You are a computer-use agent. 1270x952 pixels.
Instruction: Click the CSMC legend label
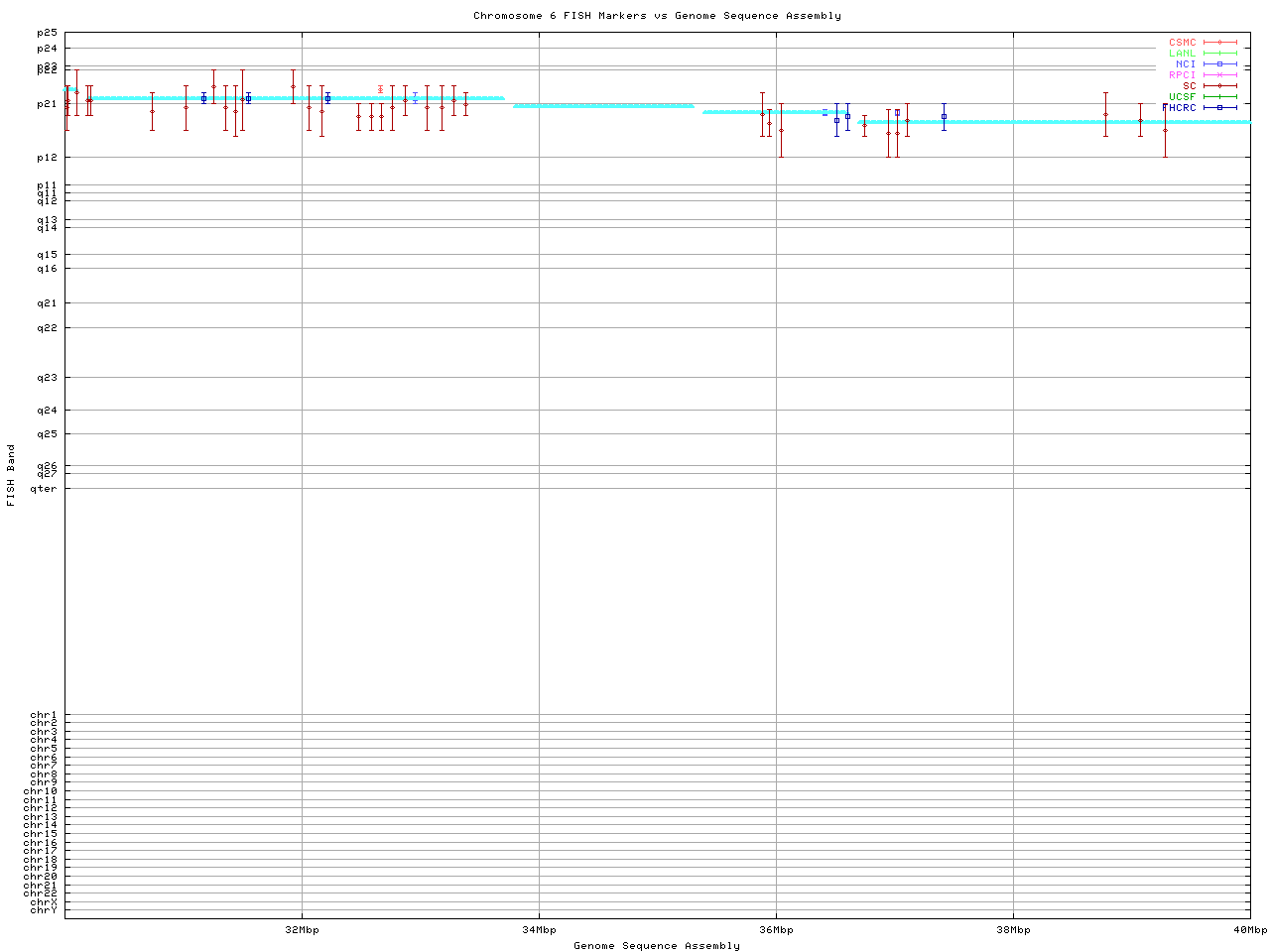tap(1182, 43)
